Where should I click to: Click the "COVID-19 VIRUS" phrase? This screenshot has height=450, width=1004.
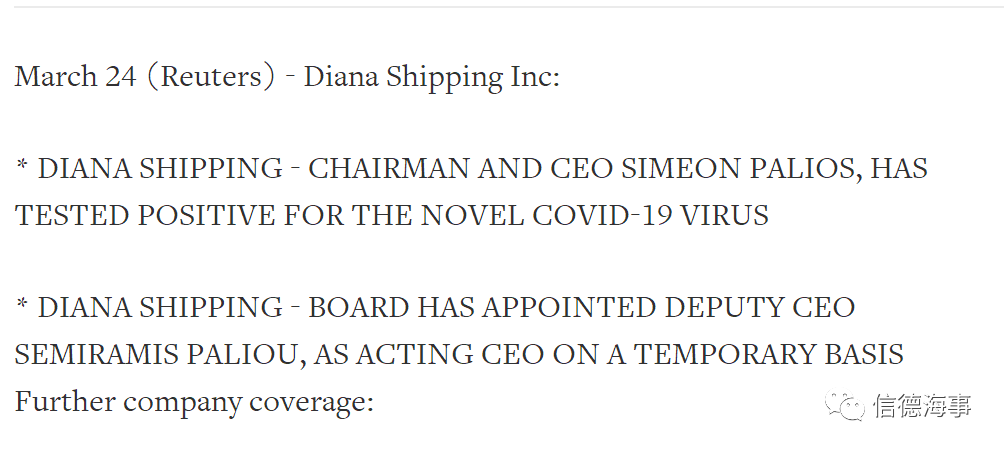650,216
